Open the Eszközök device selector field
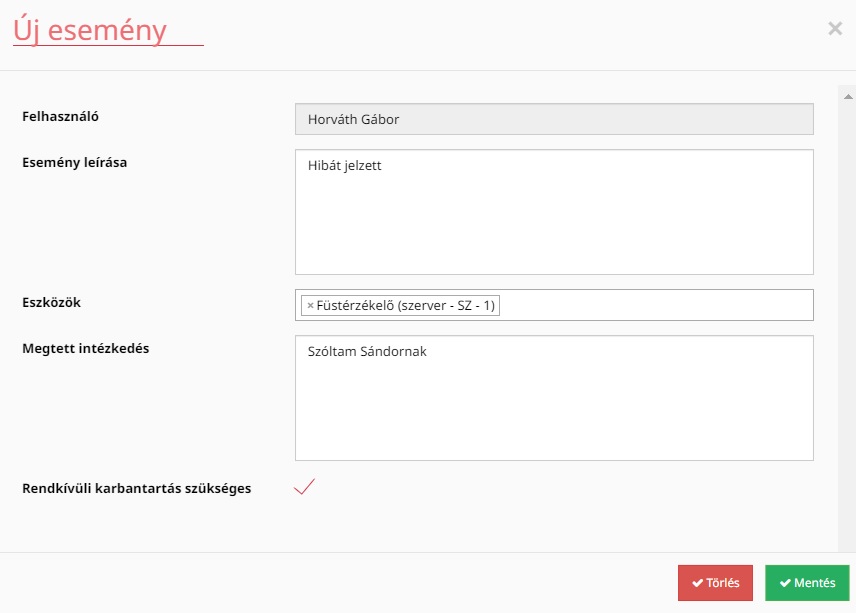856x613 pixels. tap(554, 305)
